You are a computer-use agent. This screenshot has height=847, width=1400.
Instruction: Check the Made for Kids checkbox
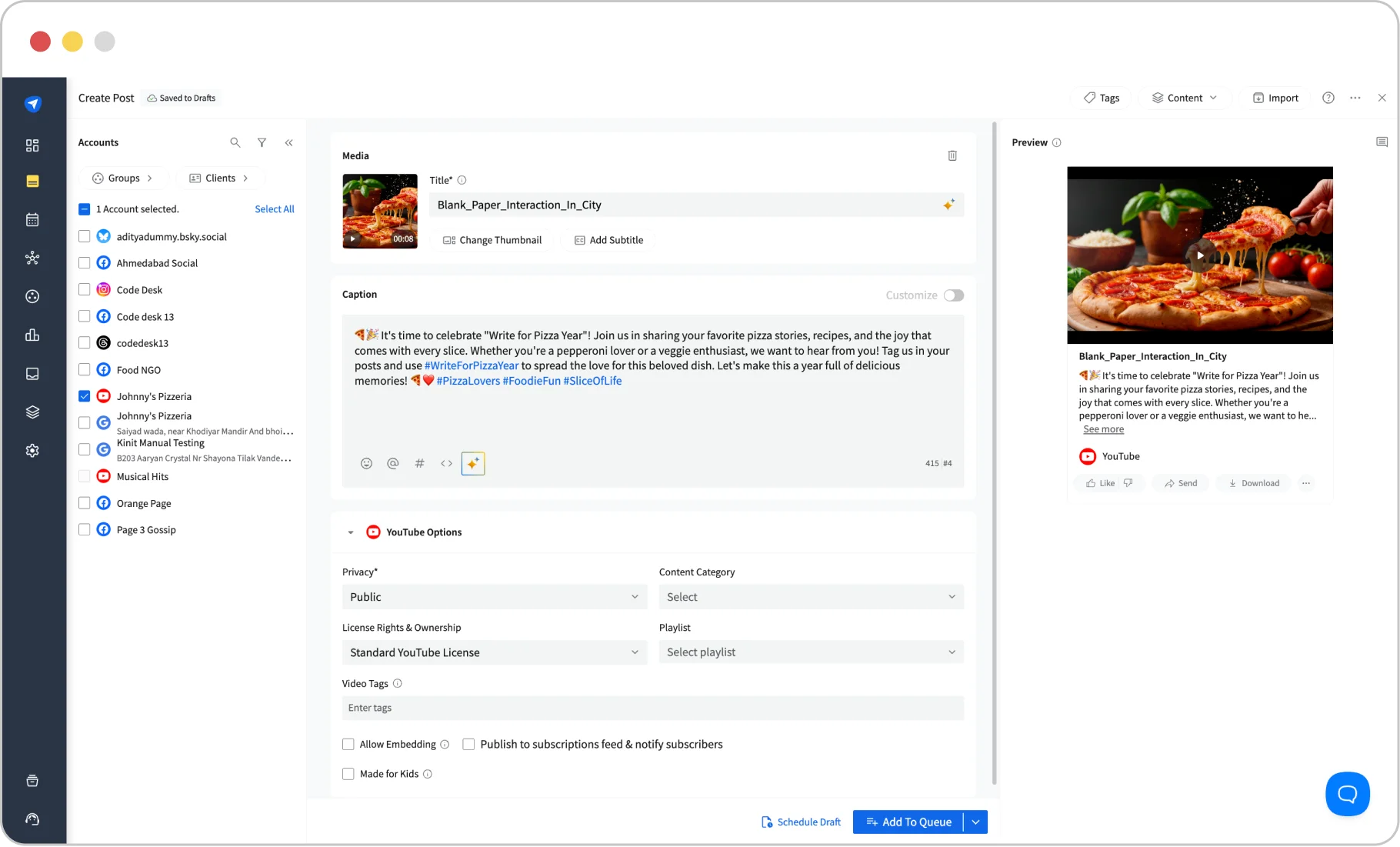[348, 773]
